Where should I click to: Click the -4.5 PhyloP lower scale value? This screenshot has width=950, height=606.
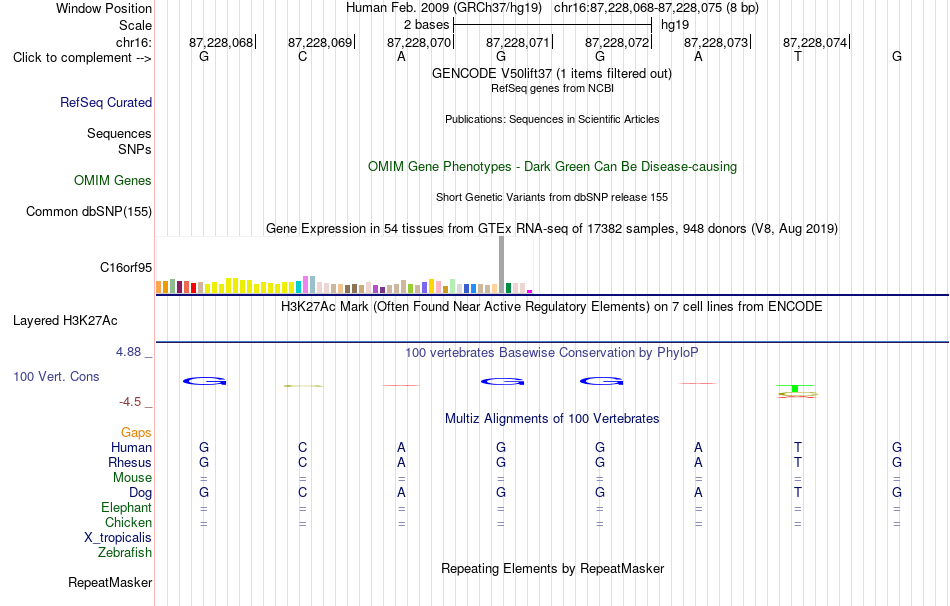point(130,402)
